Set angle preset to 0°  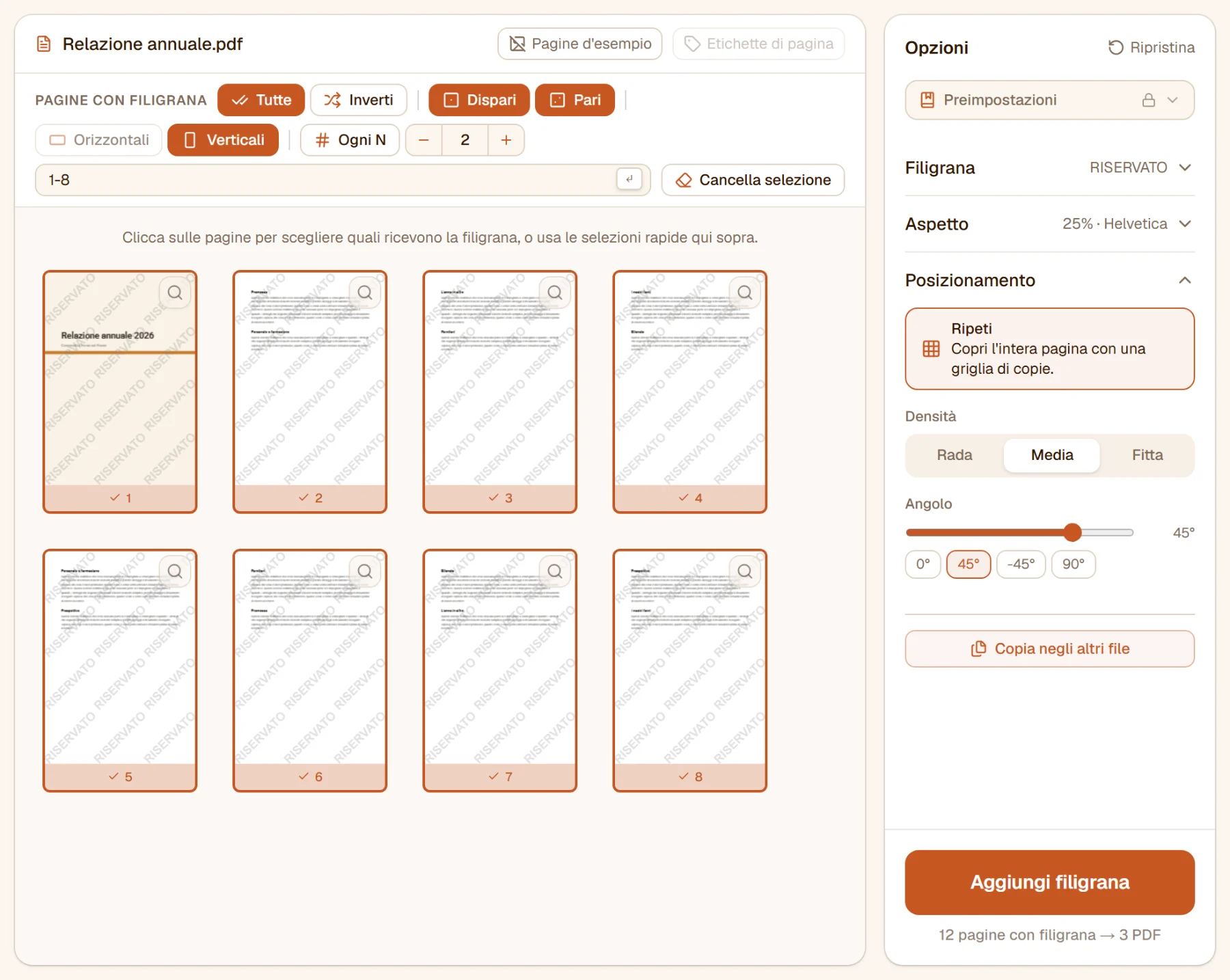point(923,564)
